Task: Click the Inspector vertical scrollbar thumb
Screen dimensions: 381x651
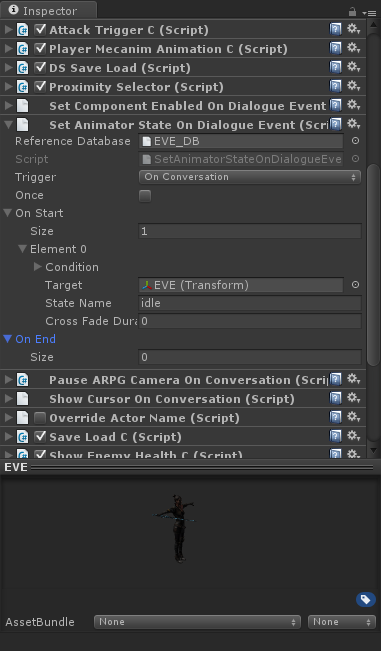Action: 374,264
